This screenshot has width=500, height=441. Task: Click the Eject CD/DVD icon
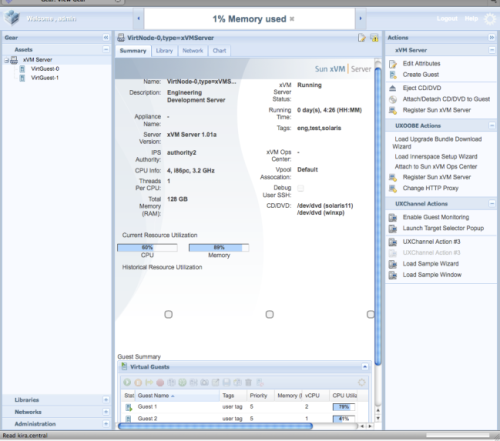pos(393,88)
